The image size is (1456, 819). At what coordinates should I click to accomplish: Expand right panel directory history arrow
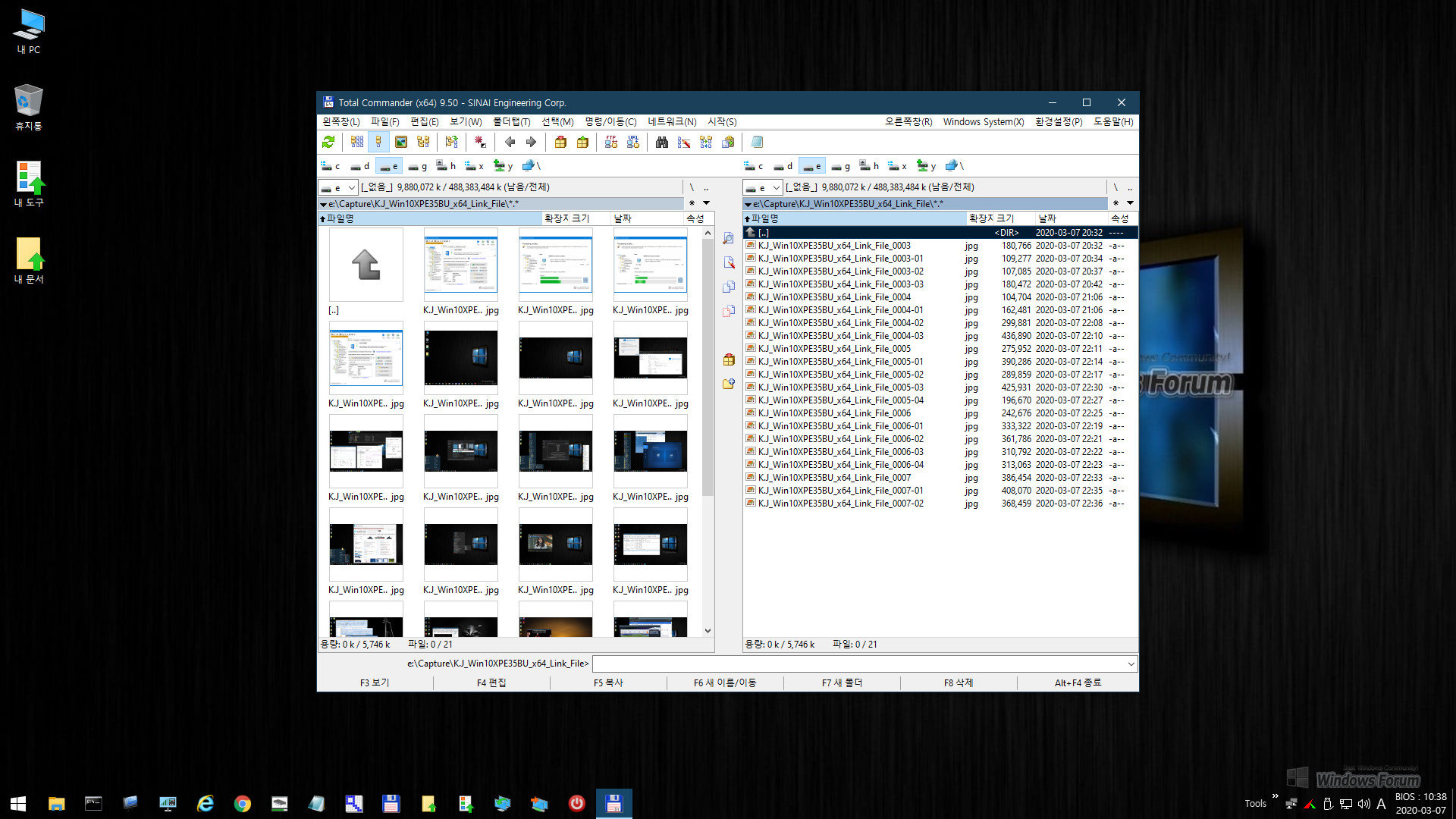[x=1130, y=203]
